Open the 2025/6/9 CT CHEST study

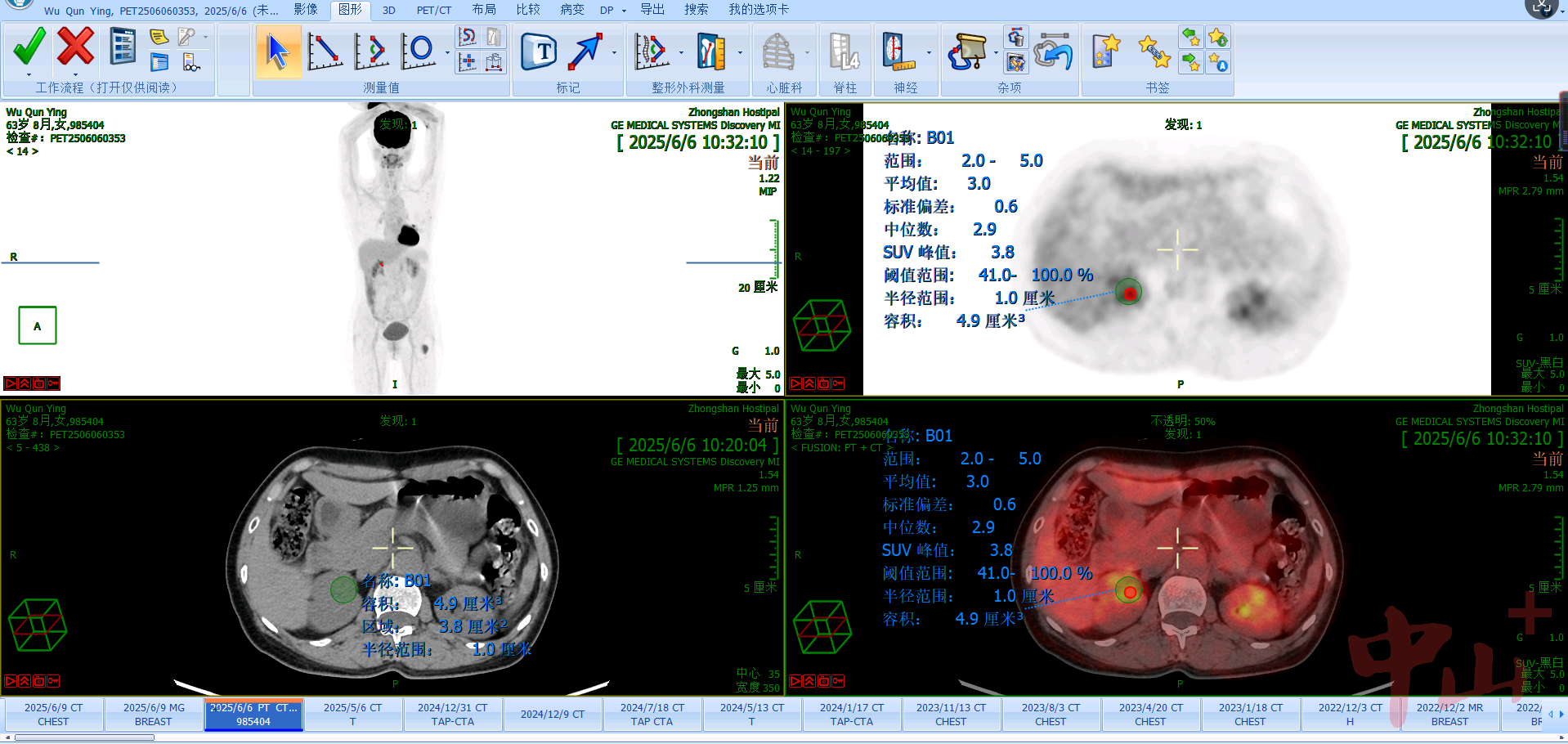tap(53, 715)
